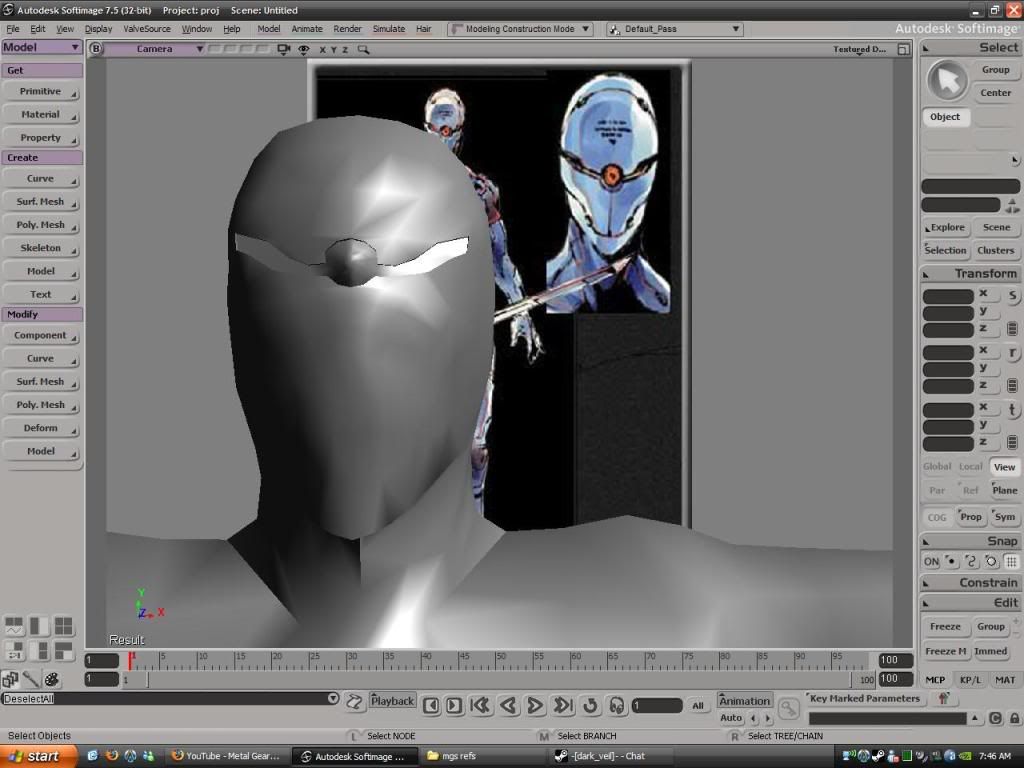Click the scale S transform icon
Screen dimensions: 1024x768
tap(1012, 296)
